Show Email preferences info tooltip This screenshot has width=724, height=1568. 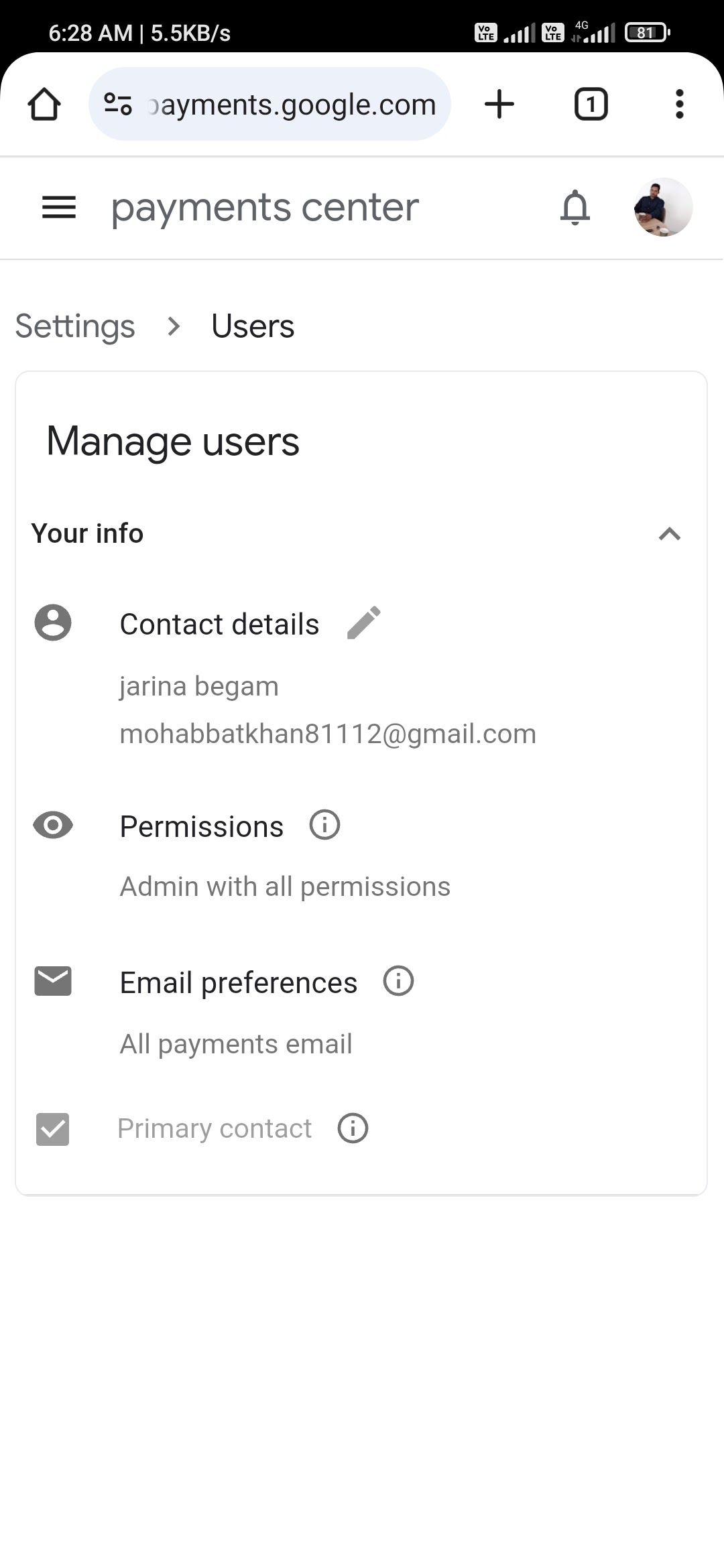coord(398,982)
